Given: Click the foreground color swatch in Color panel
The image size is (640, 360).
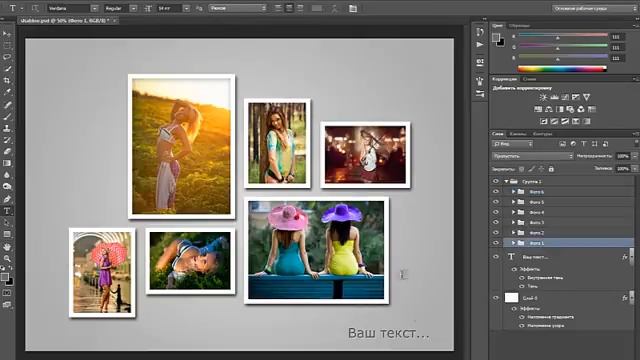Looking at the screenshot, I should (496, 38).
